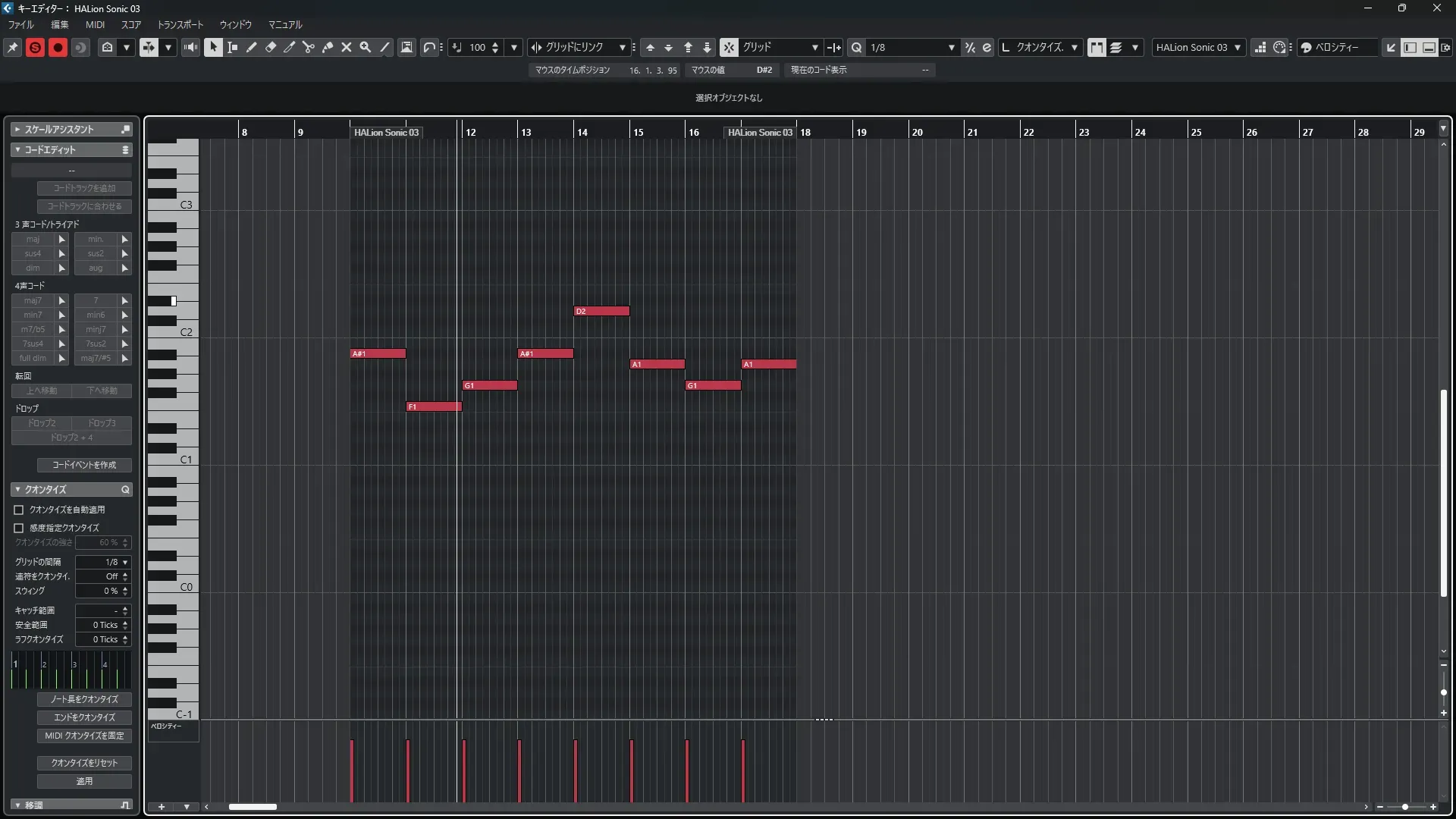The image size is (1456, 819).
Task: Select the Erase tool
Action: [x=271, y=47]
